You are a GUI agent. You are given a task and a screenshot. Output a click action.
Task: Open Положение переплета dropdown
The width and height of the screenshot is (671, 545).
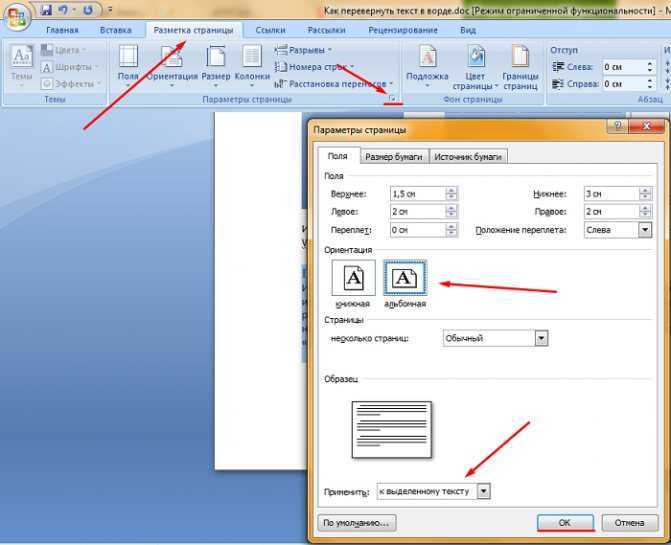tap(618, 230)
